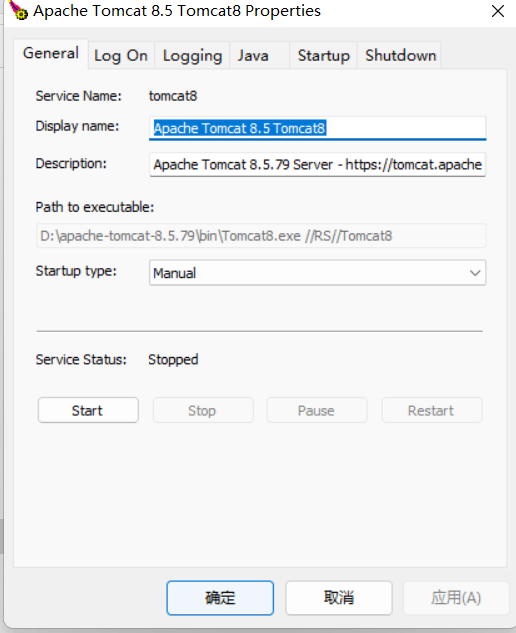Open the Log On tab
The width and height of the screenshot is (516, 633).
point(121,56)
